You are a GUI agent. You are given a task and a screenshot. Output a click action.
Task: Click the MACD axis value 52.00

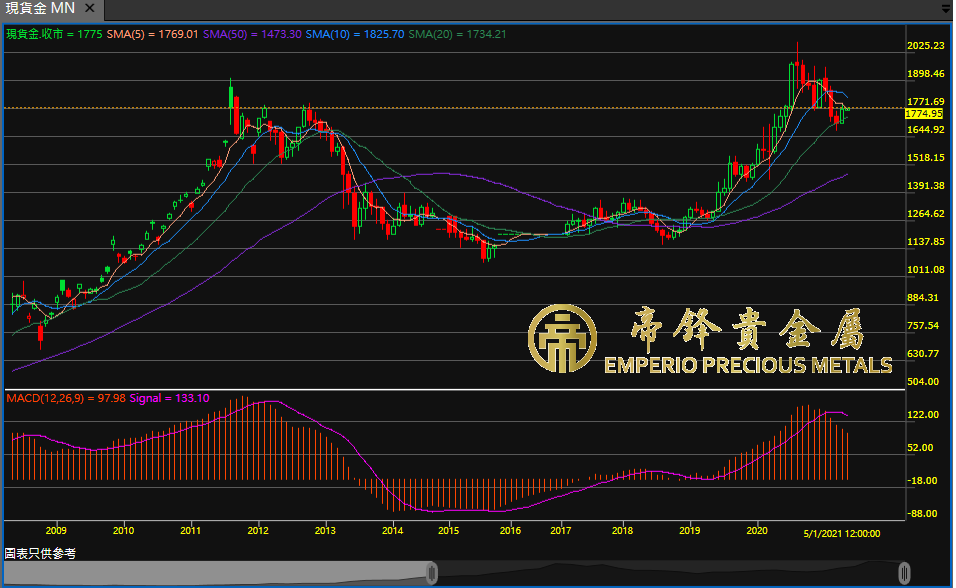click(x=921, y=448)
